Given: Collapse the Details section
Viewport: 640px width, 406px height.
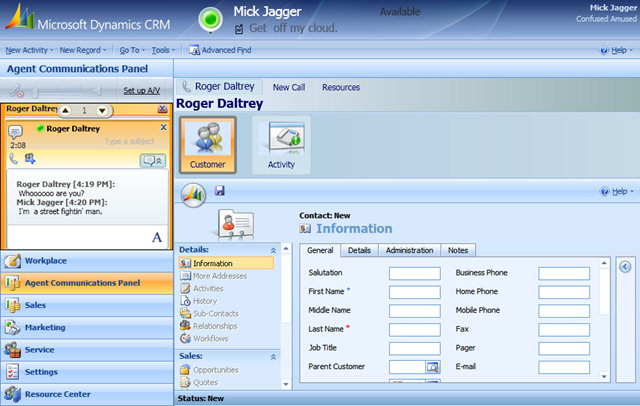Looking at the screenshot, I should coord(273,250).
